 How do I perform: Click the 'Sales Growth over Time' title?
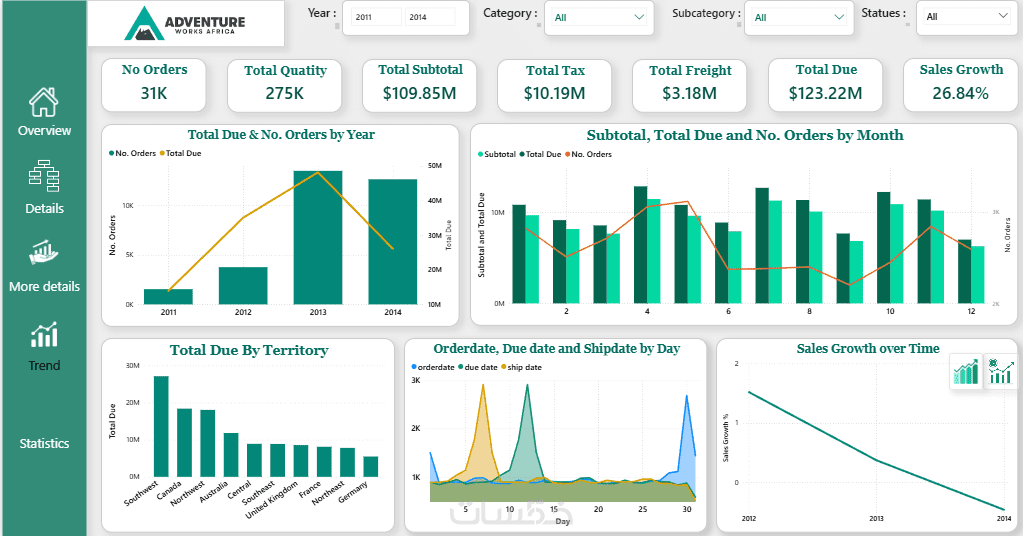pos(868,349)
